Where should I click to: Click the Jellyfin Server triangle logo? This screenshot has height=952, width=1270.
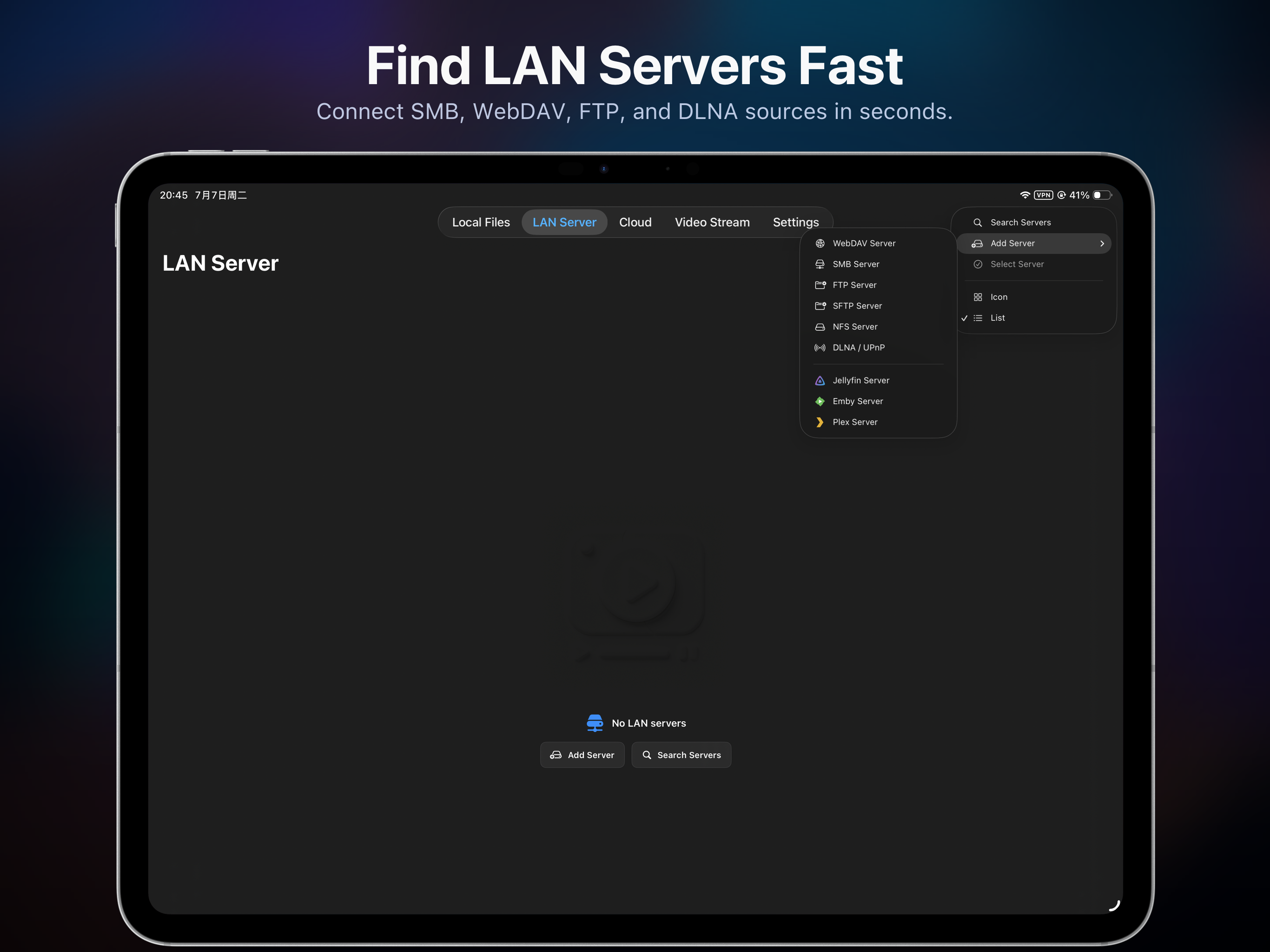pyautogui.click(x=820, y=381)
